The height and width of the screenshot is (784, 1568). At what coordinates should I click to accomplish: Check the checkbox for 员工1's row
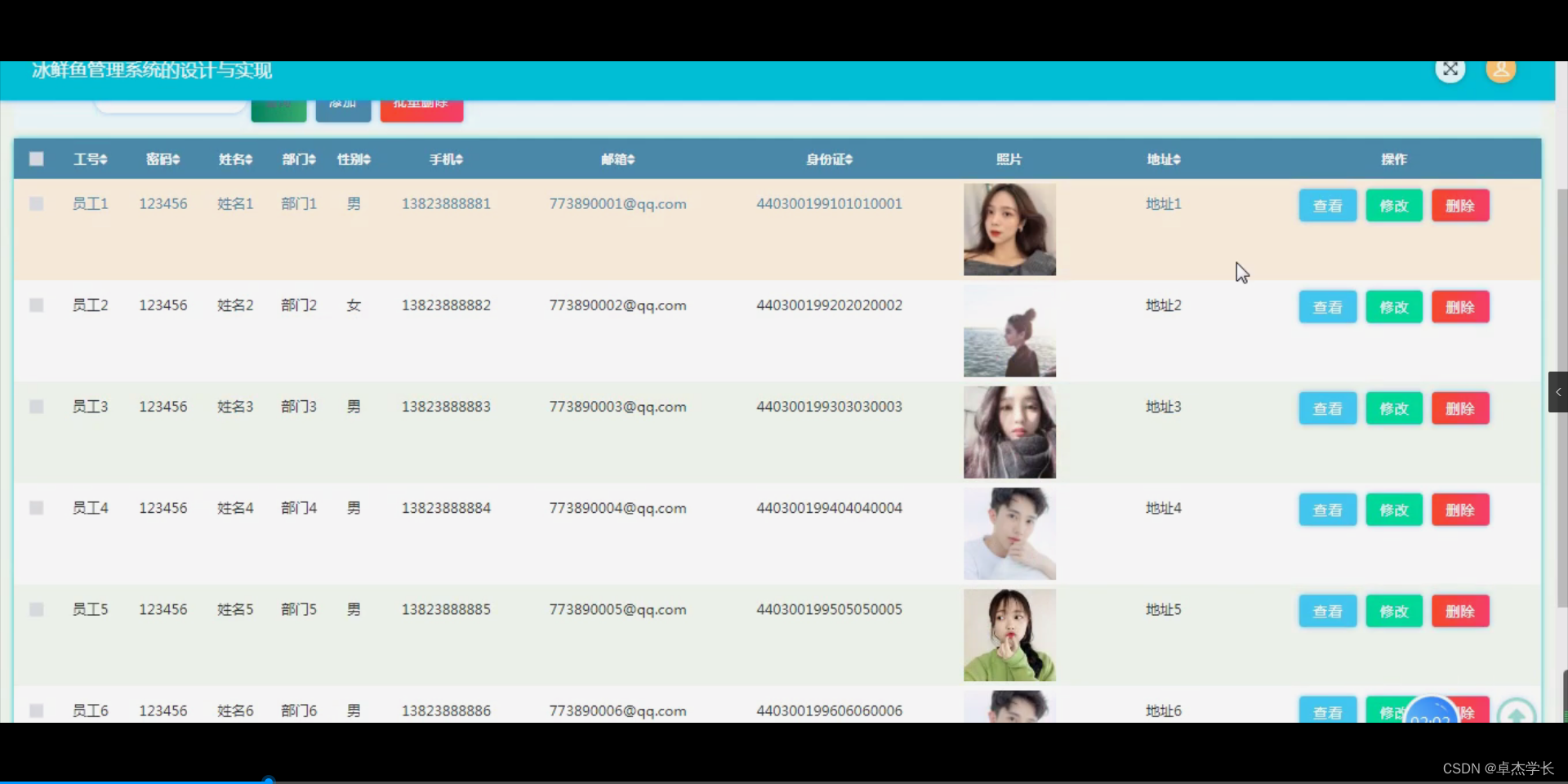[36, 203]
